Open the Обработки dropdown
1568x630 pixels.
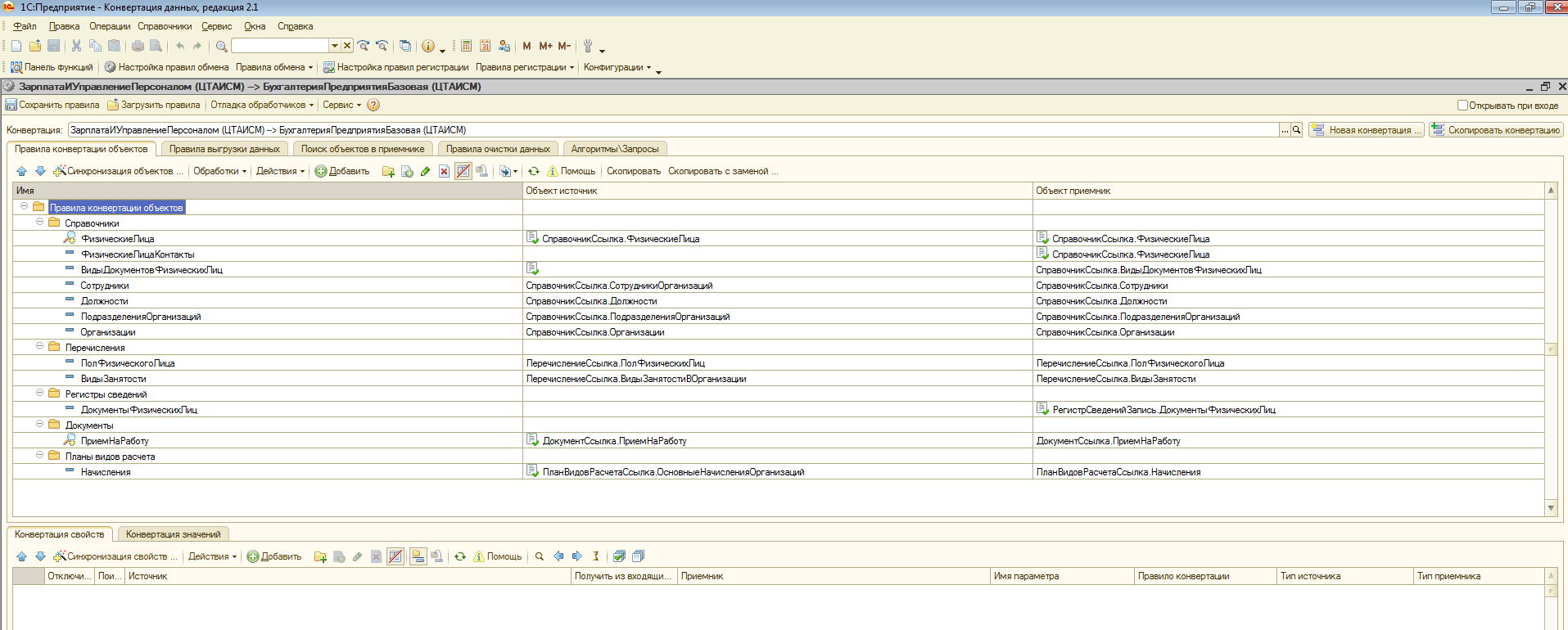219,171
